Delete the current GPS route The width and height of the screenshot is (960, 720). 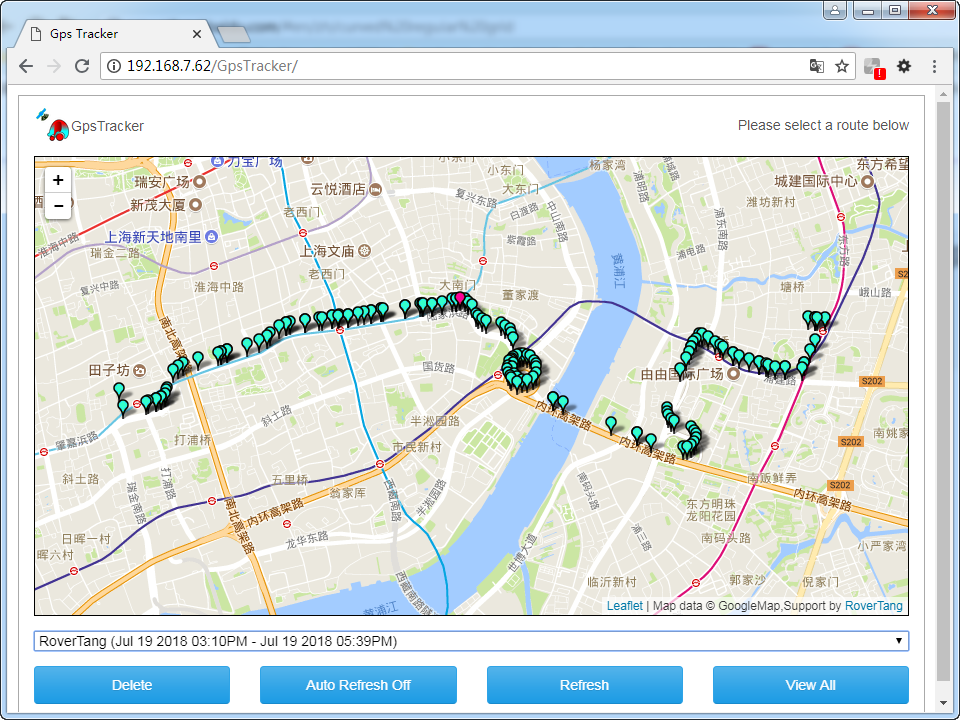pos(131,685)
